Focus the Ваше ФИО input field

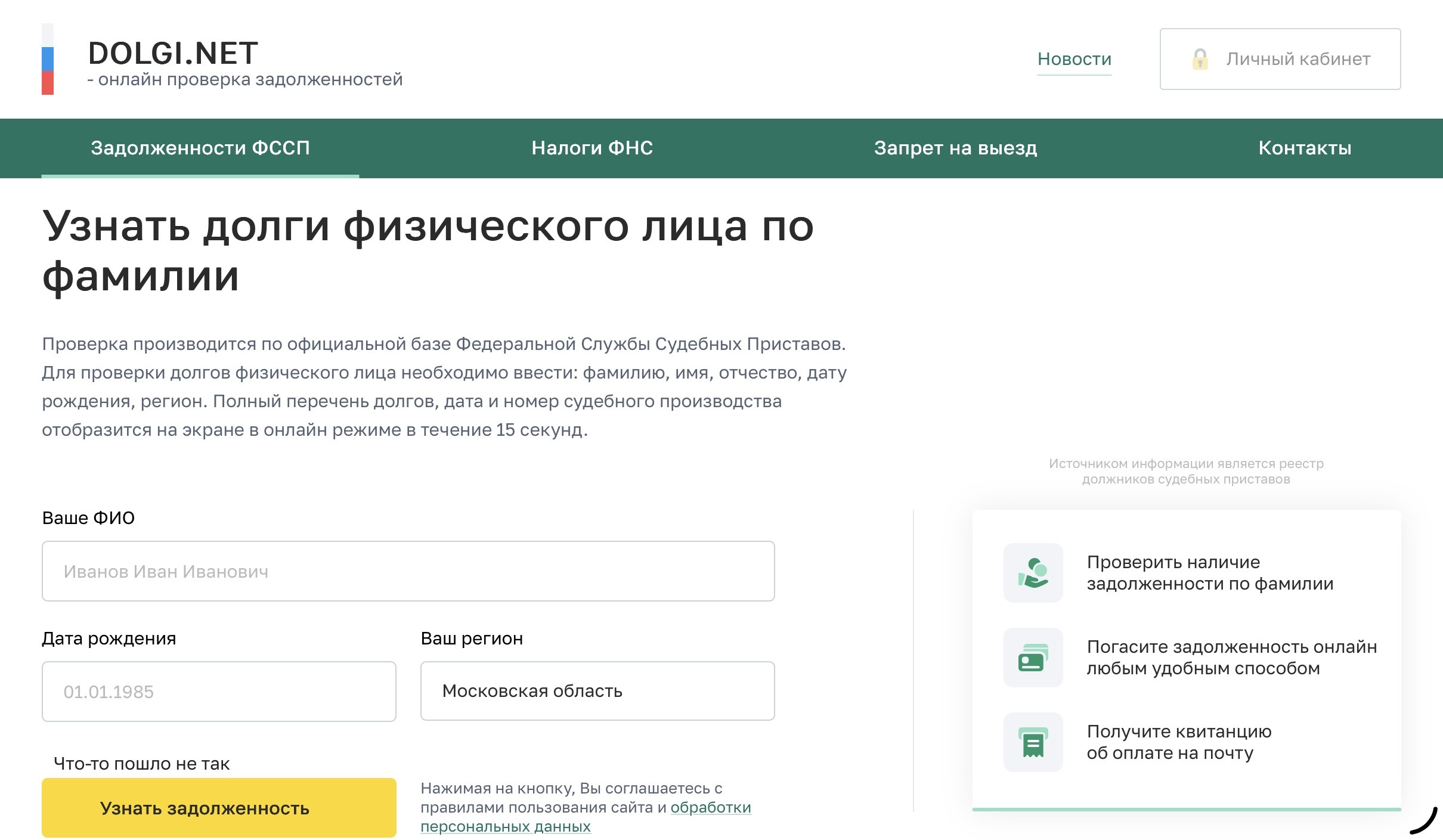[408, 571]
